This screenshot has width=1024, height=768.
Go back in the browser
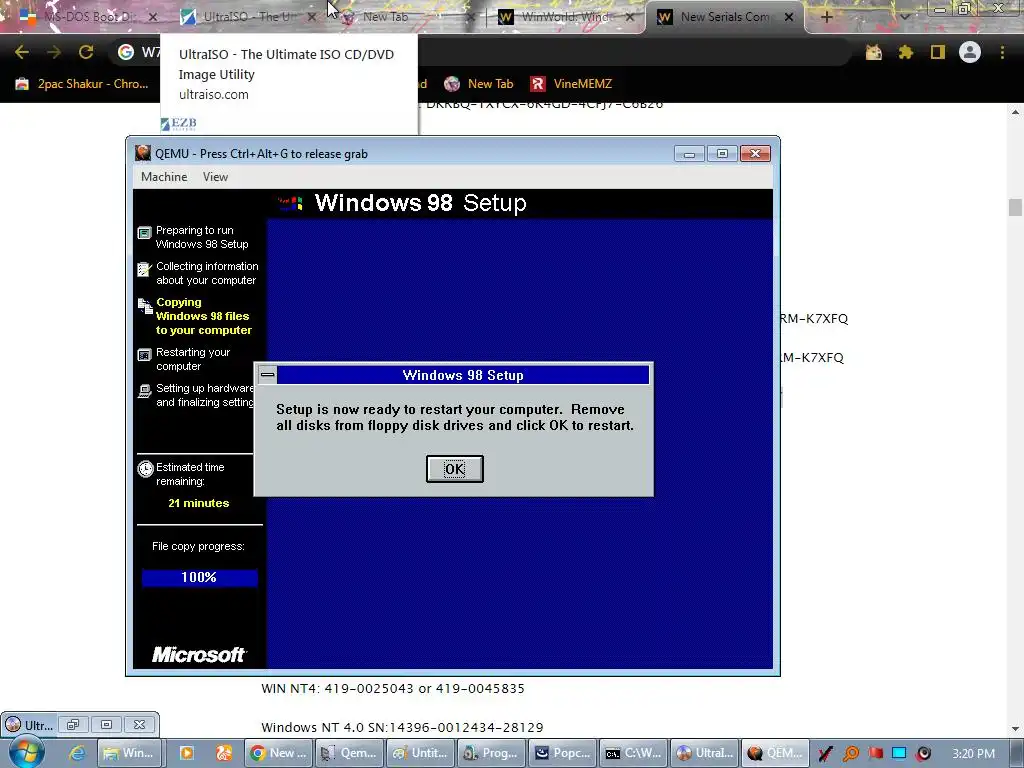pyautogui.click(x=22, y=52)
